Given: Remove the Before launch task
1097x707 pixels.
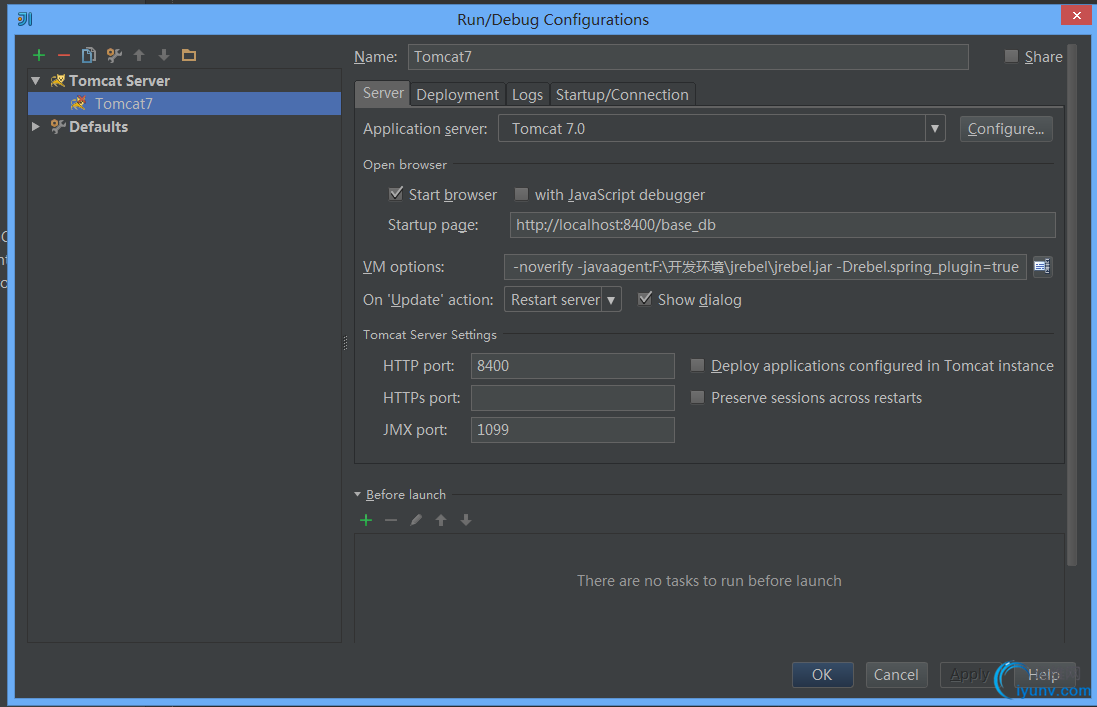Looking at the screenshot, I should click(391, 520).
